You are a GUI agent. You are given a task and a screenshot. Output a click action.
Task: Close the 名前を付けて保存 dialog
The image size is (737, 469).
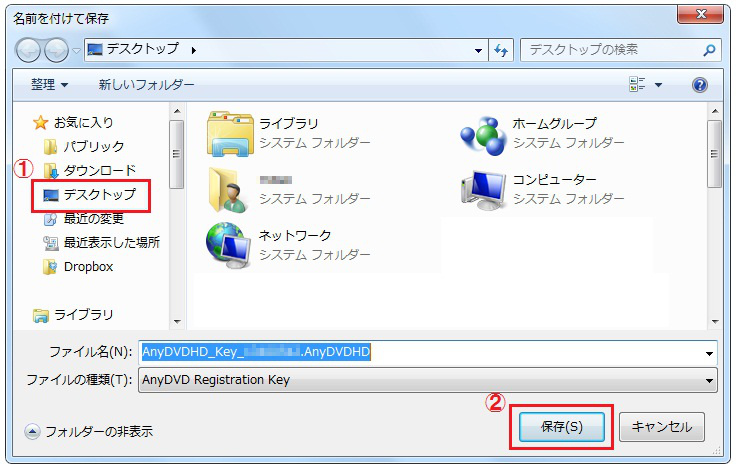coord(700,14)
